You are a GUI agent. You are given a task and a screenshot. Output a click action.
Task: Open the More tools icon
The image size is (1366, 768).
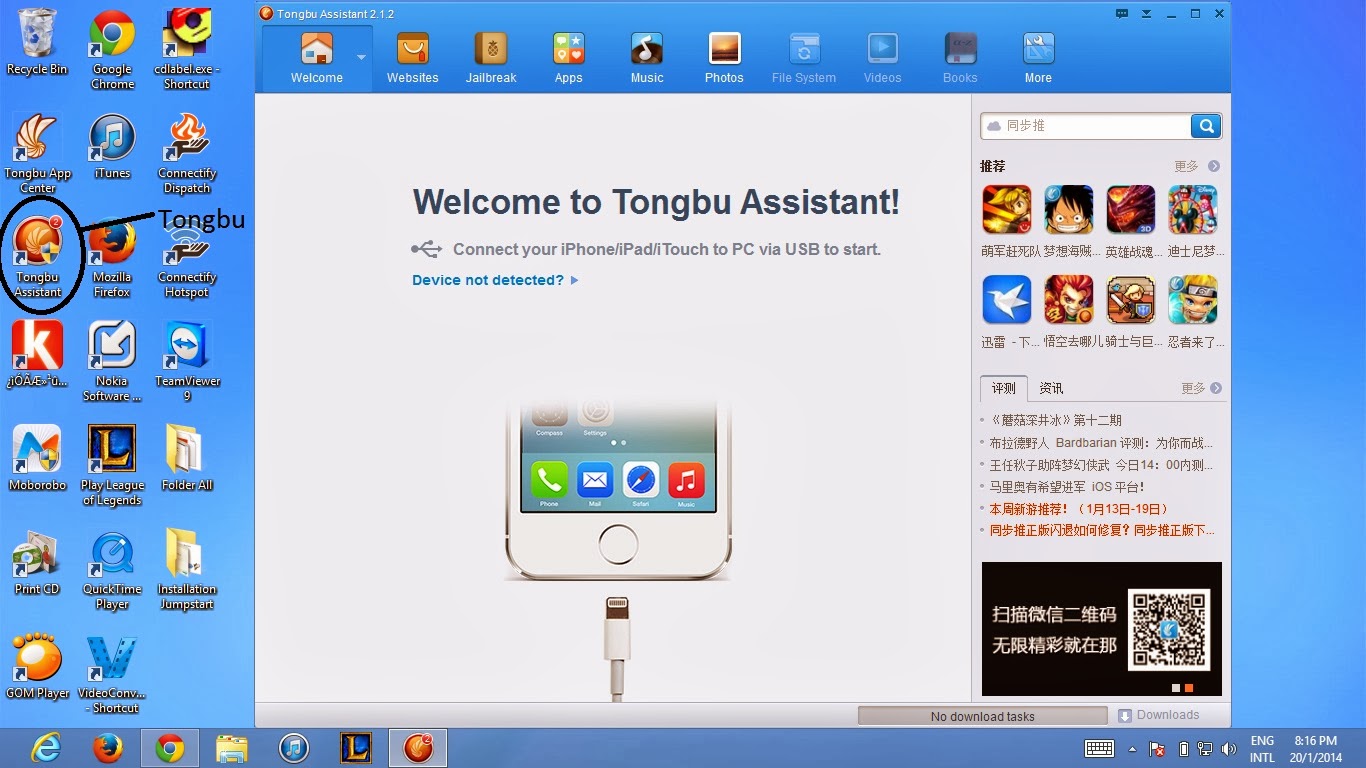[x=1038, y=48]
